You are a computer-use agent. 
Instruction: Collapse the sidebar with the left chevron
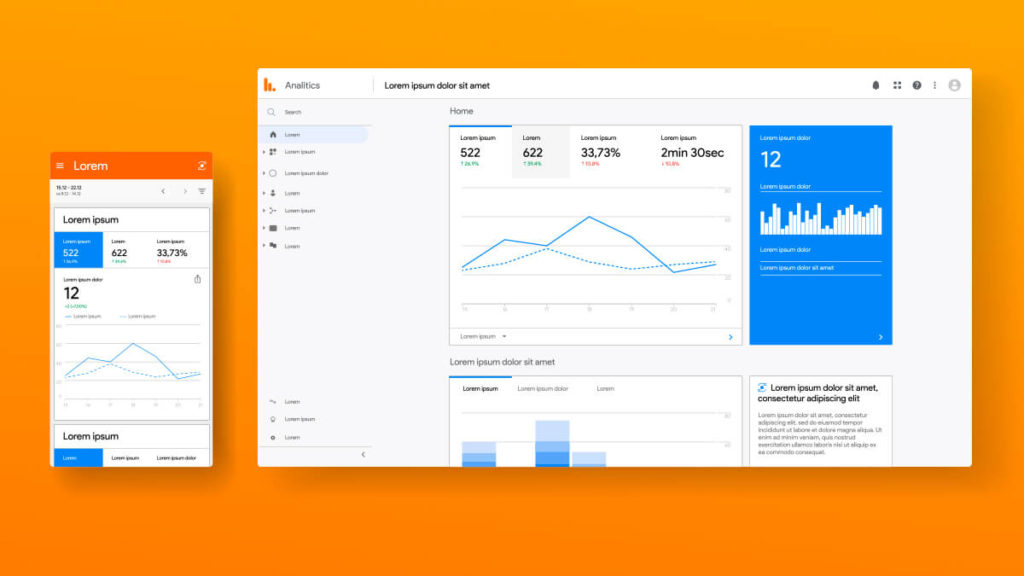(x=363, y=454)
